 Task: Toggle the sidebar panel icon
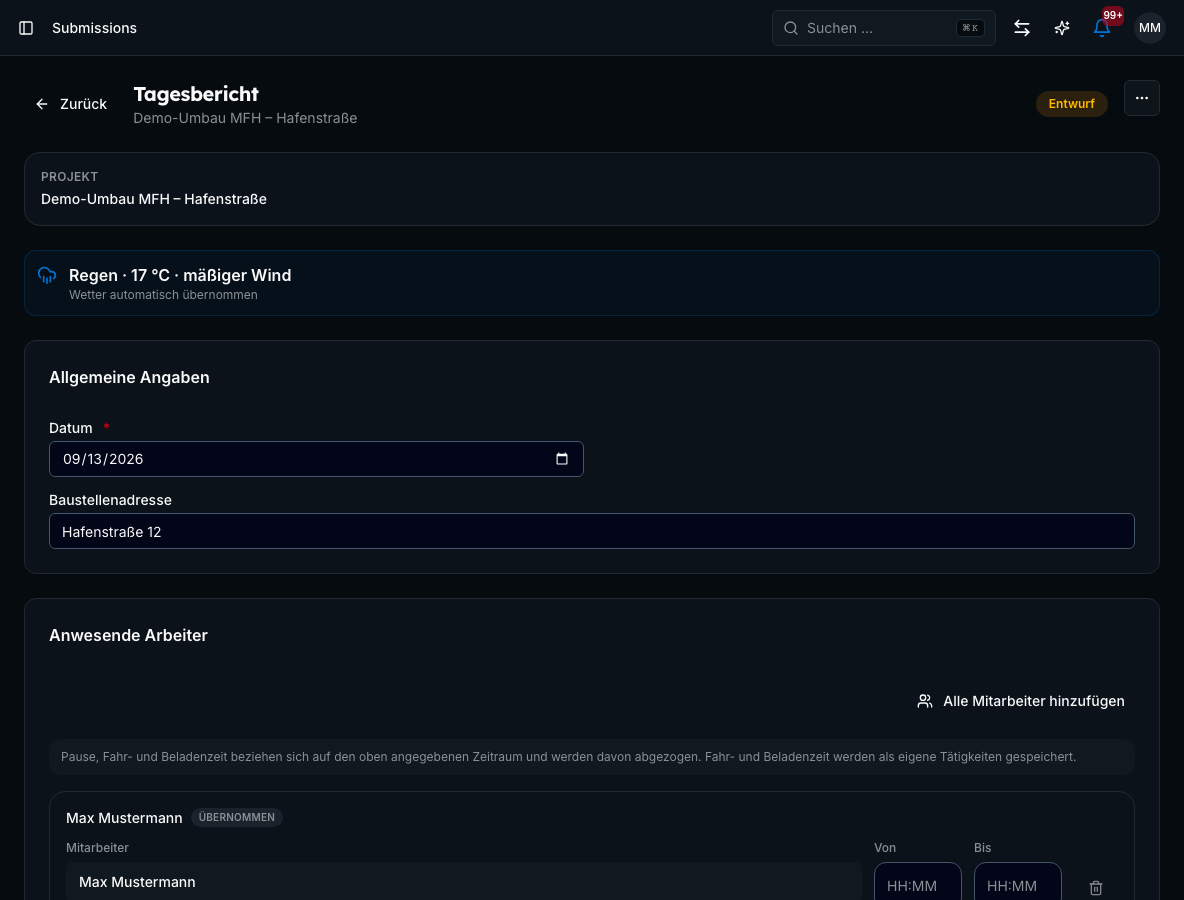[x=26, y=28]
